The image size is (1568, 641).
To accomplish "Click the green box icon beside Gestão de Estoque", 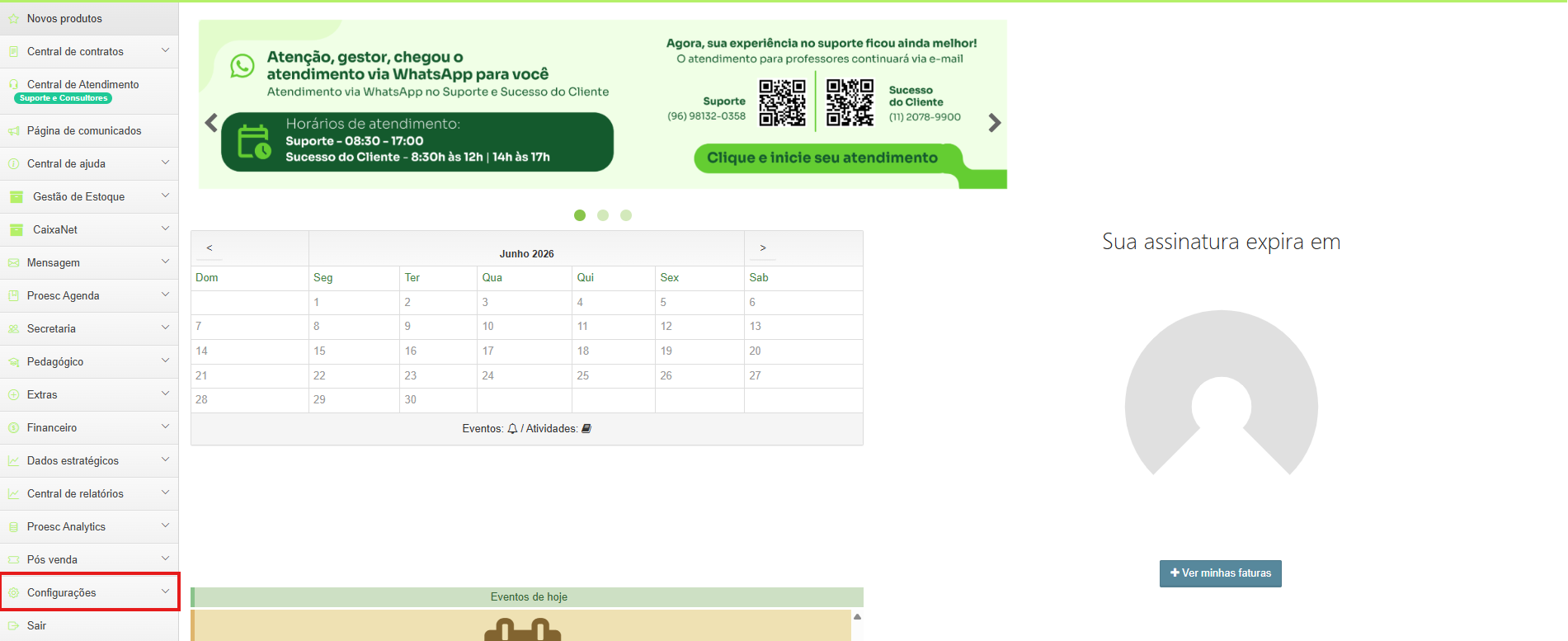I will pyautogui.click(x=16, y=196).
